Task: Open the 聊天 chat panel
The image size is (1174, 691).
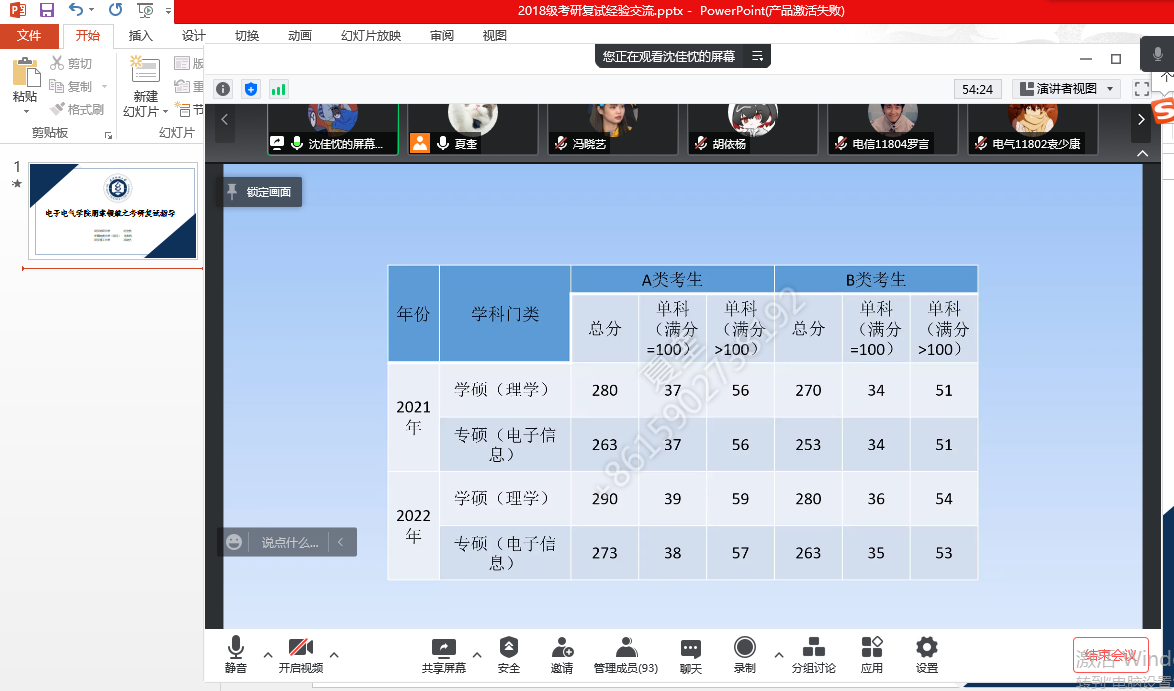Action: pos(690,648)
